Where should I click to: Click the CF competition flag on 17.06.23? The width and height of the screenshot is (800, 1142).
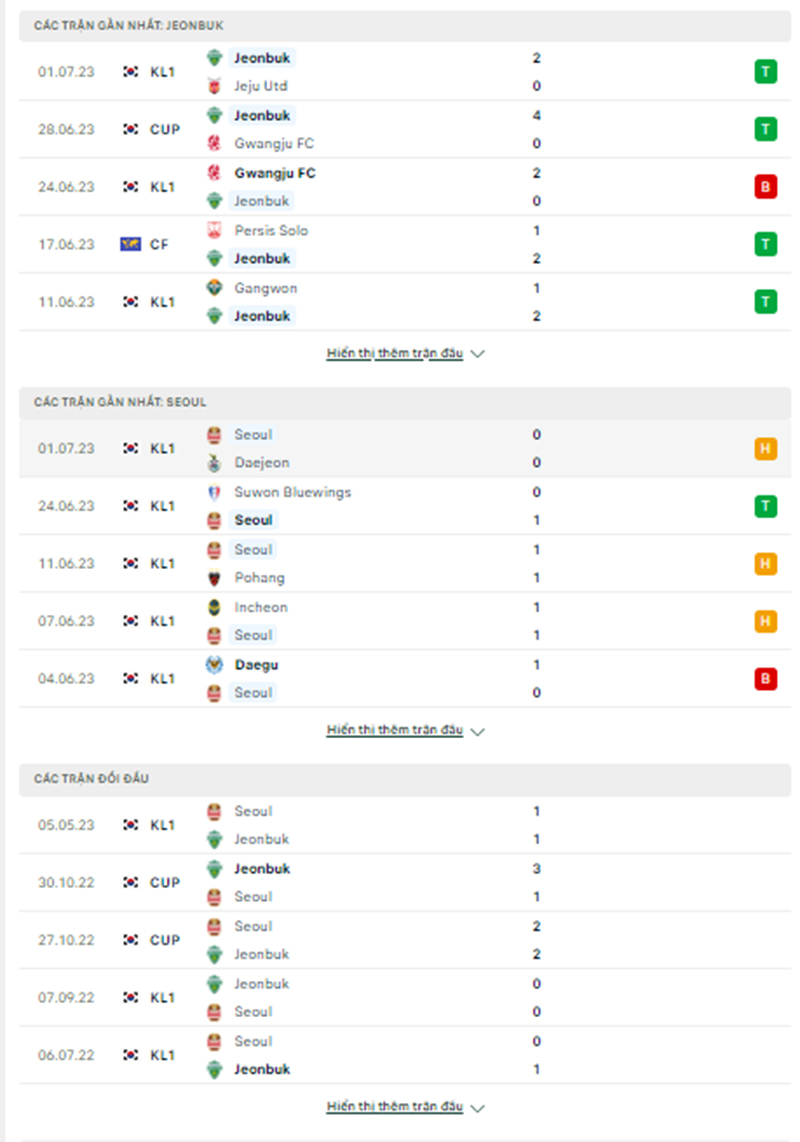coord(130,244)
